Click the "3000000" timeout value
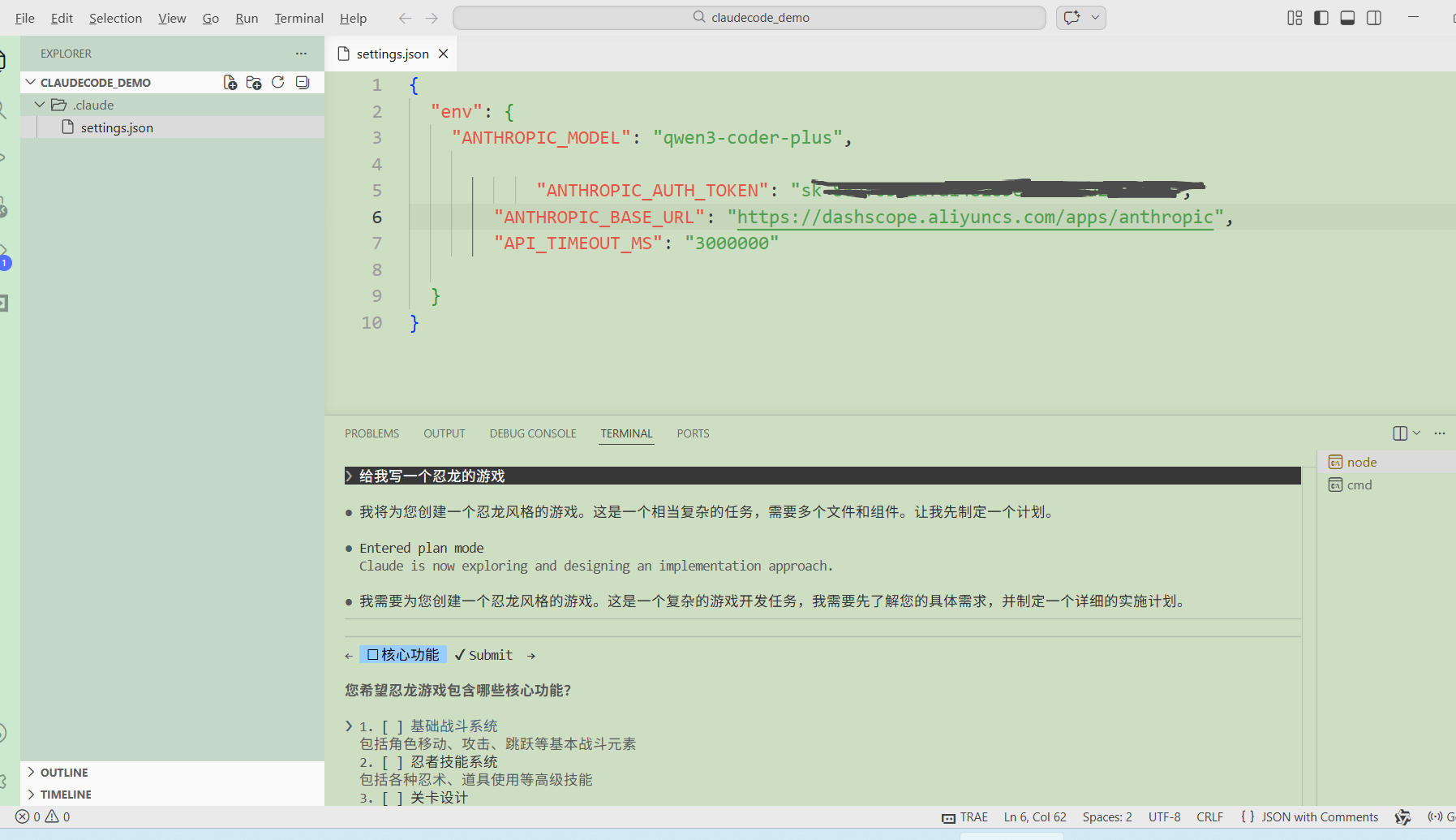Image resolution: width=1456 pixels, height=840 pixels. (732, 243)
